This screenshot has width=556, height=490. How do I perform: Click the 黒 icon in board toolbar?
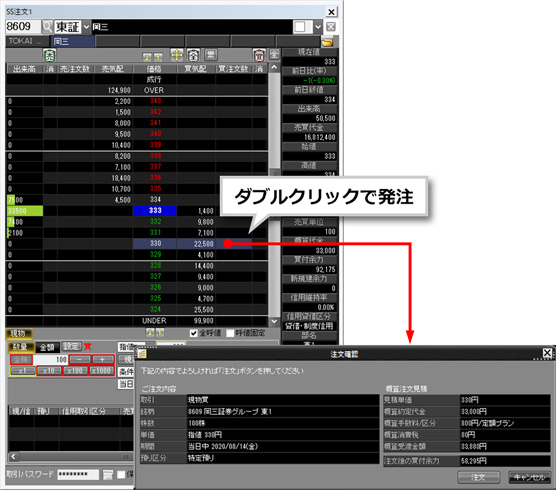tap(211, 55)
